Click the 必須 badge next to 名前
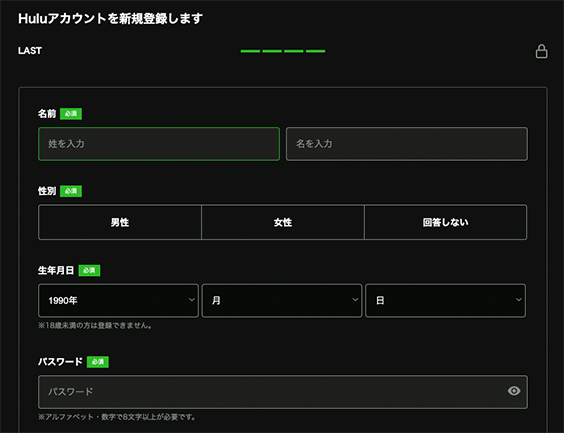The image size is (564, 433). pyautogui.click(x=71, y=114)
